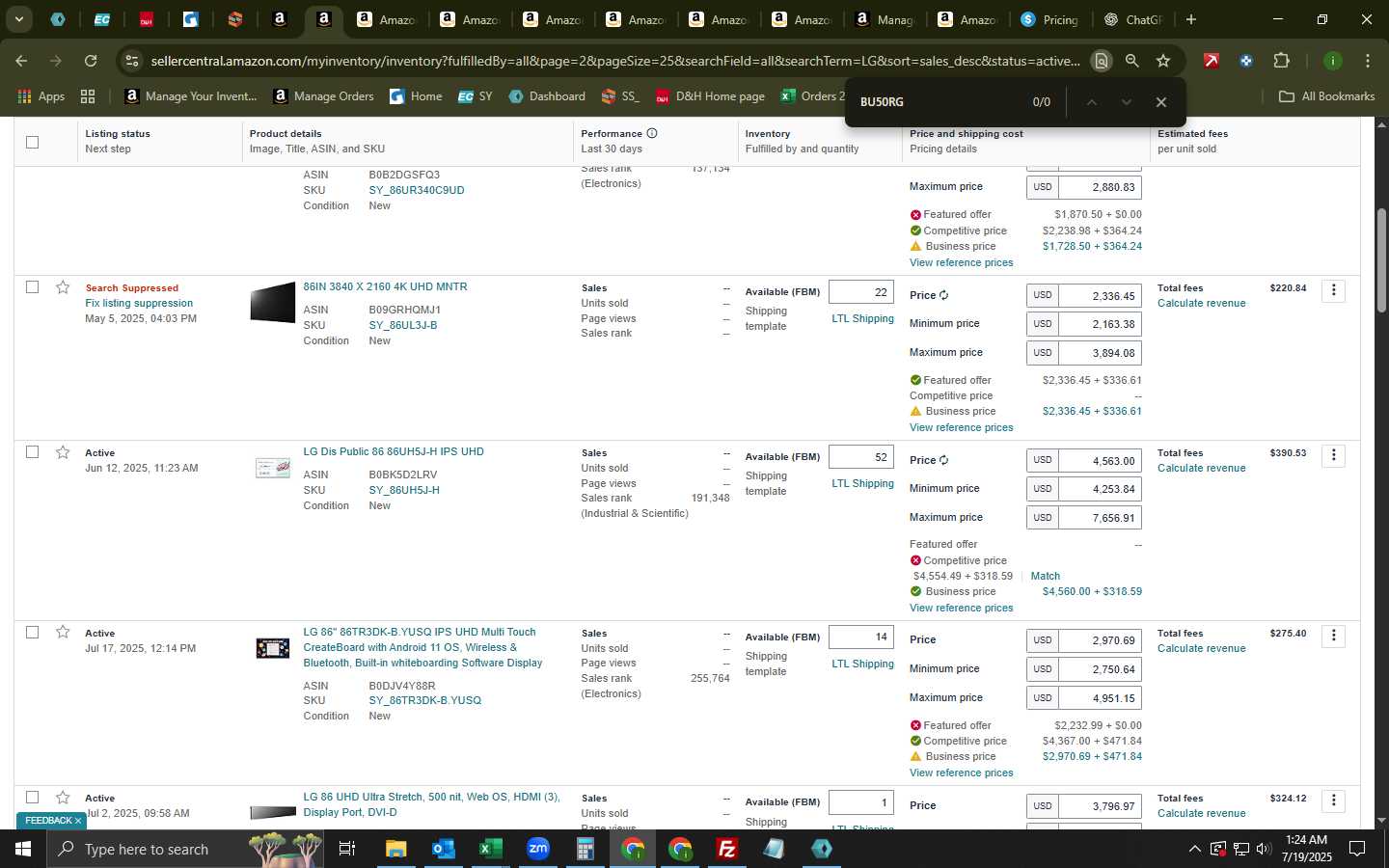This screenshot has width=1389, height=868.
Task: Click price refresh icon for LG Dis Public listing
Action: (943, 461)
